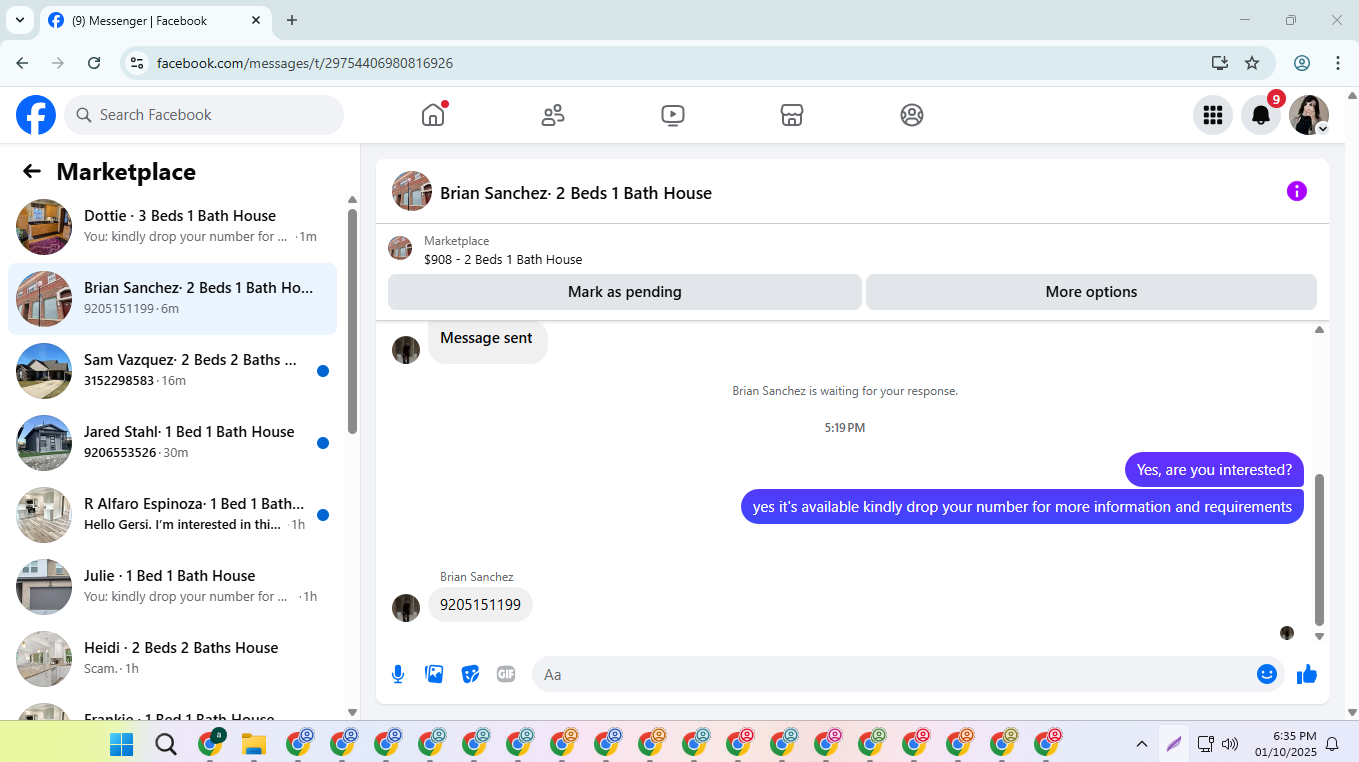This screenshot has width=1359, height=762.
Task: Open the Marketplace storefront icon in top navigation
Action: pyautogui.click(x=792, y=115)
